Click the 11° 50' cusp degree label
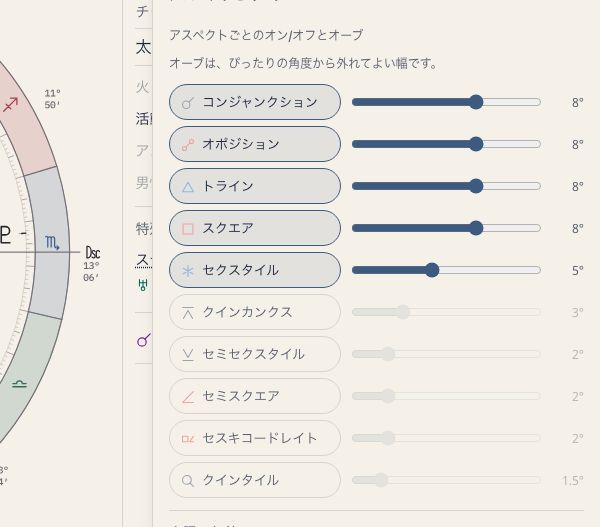 (52, 99)
